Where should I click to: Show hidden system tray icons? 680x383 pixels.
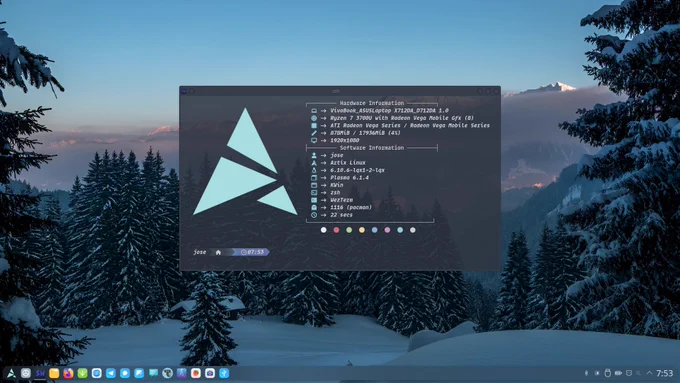coord(649,373)
